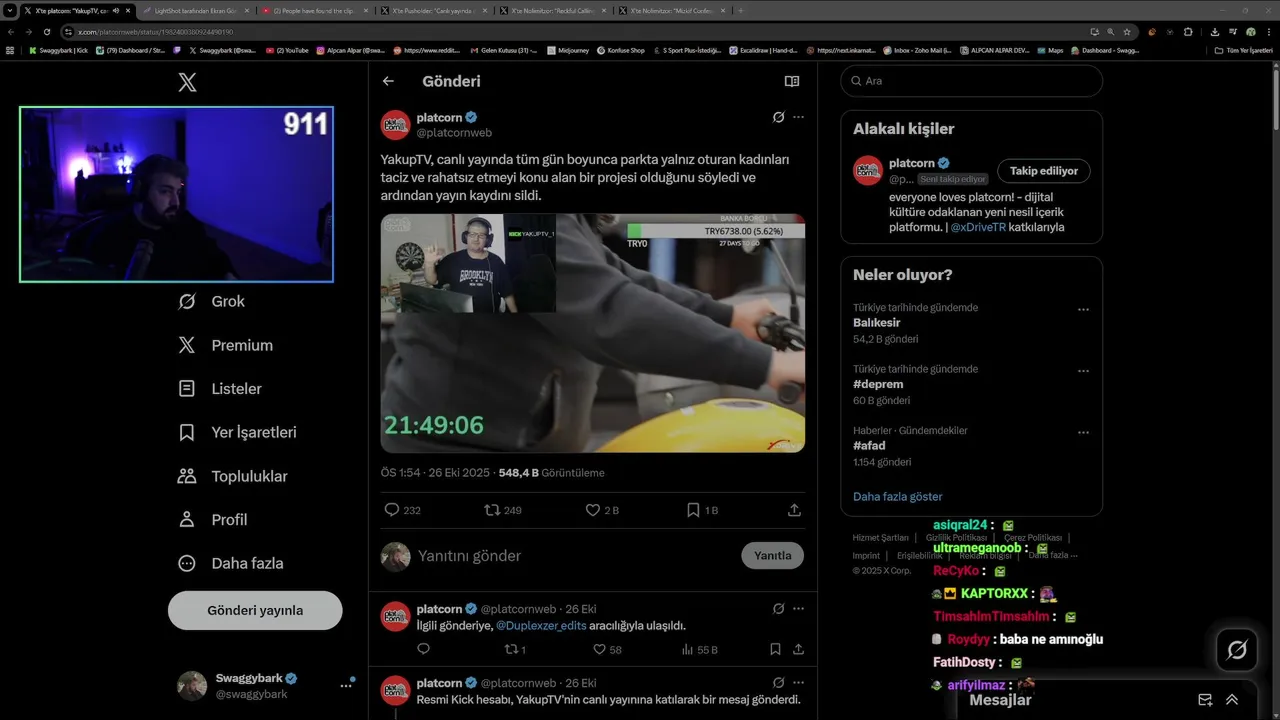
Task: Open Premium in the sidebar
Action: (225, 345)
